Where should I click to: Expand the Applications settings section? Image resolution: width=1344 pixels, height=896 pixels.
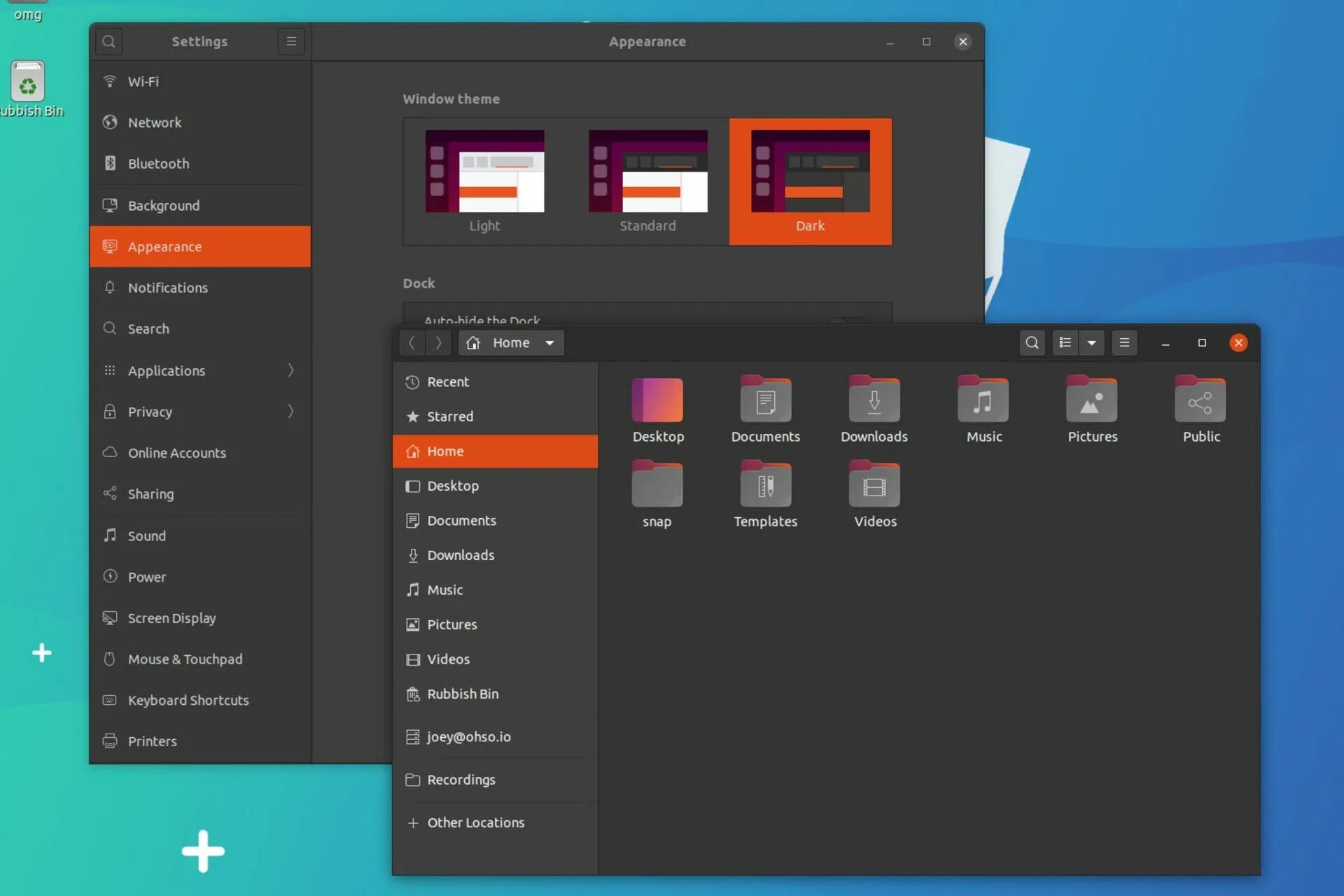pos(200,370)
